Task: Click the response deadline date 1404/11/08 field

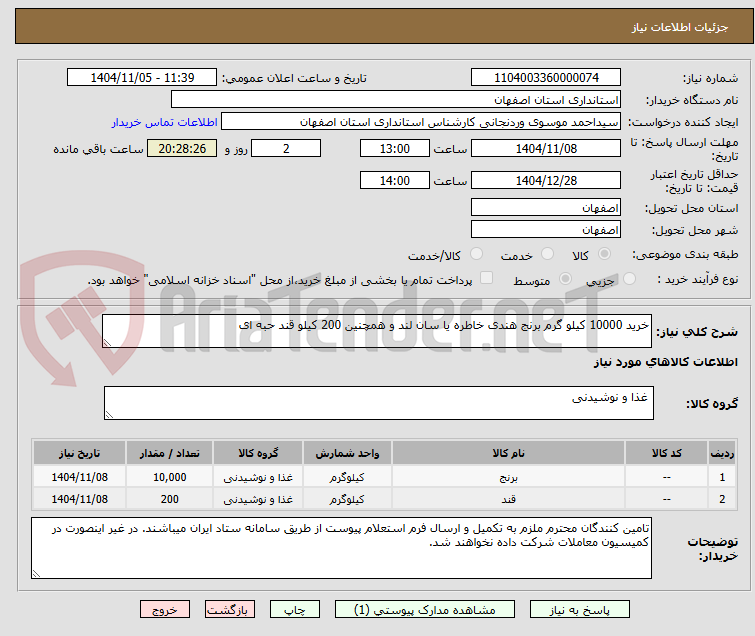Action: click(546, 148)
